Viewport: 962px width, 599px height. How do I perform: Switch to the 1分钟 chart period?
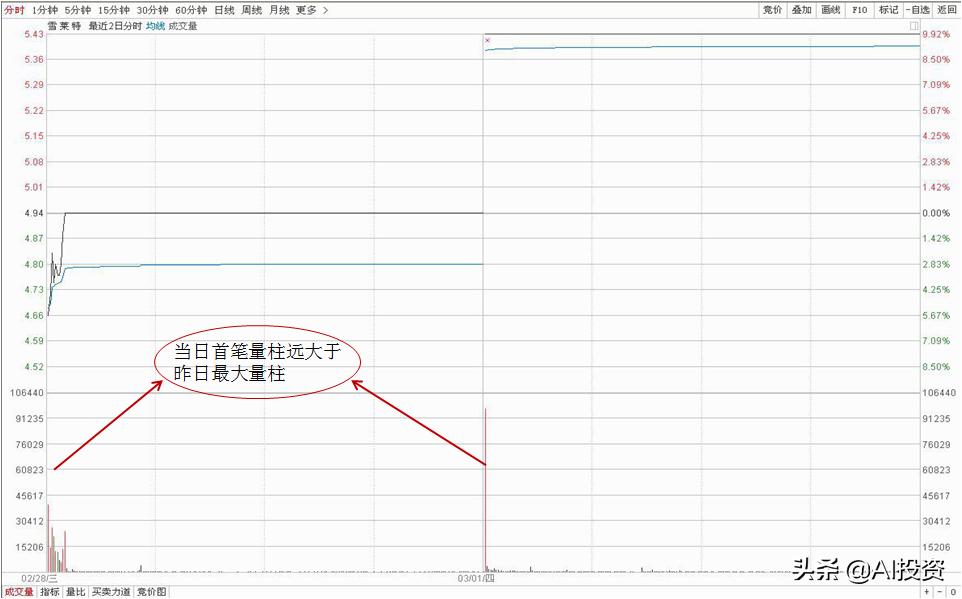[x=45, y=10]
